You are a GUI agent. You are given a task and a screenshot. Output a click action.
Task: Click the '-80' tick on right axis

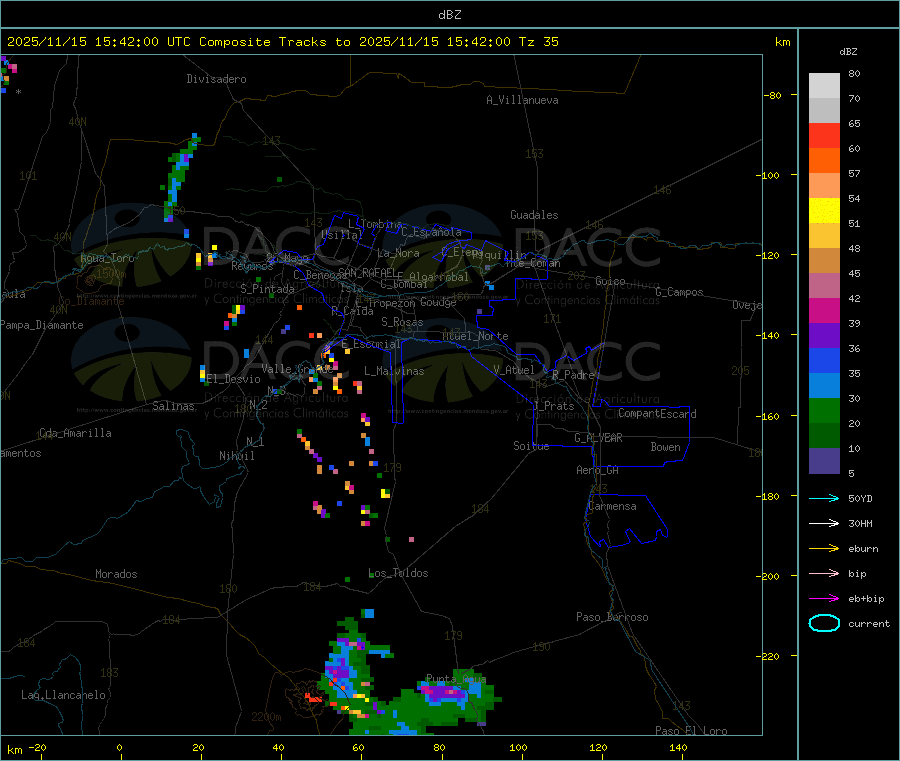[x=773, y=95]
